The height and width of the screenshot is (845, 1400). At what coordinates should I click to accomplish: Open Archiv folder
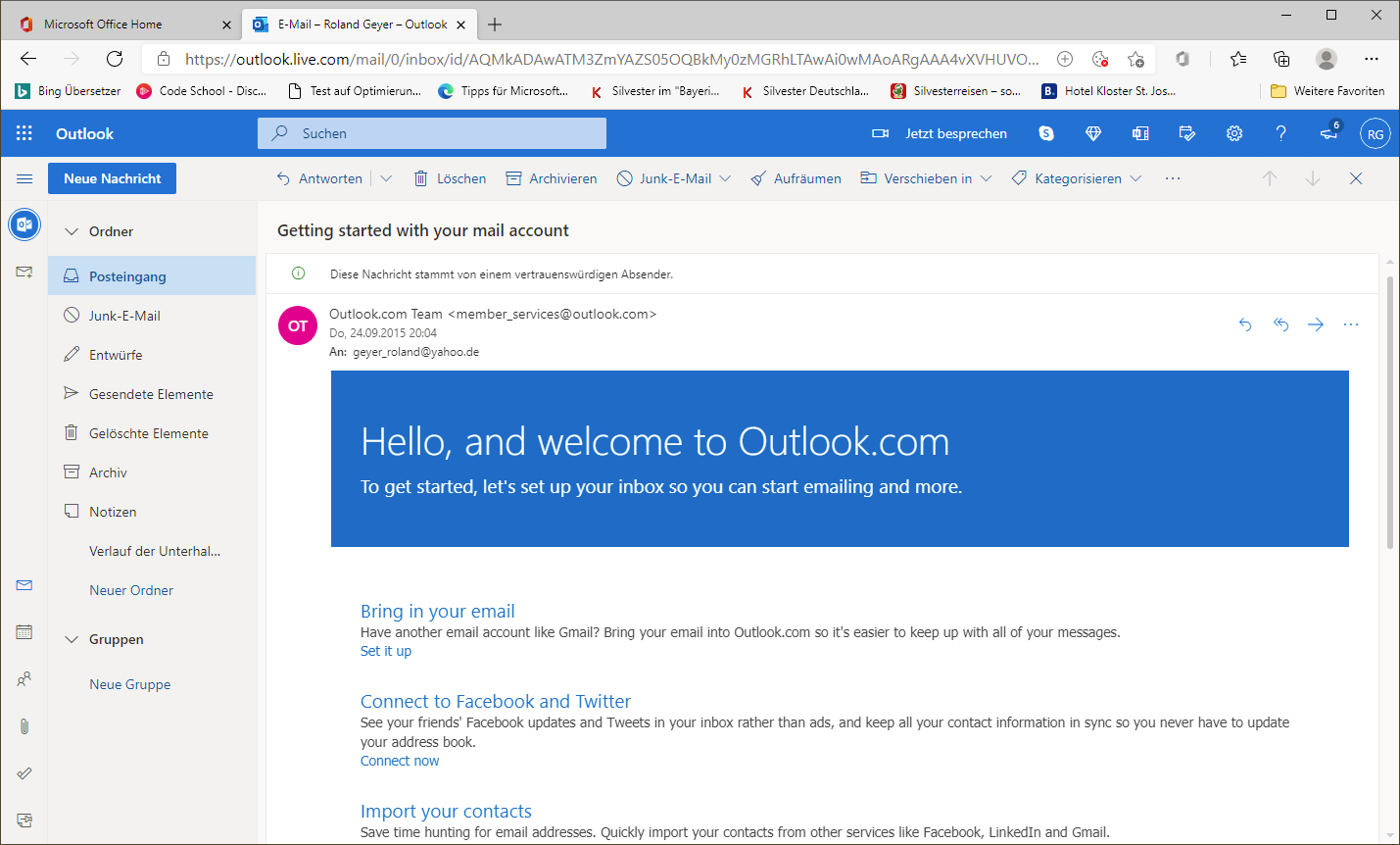tap(152, 472)
